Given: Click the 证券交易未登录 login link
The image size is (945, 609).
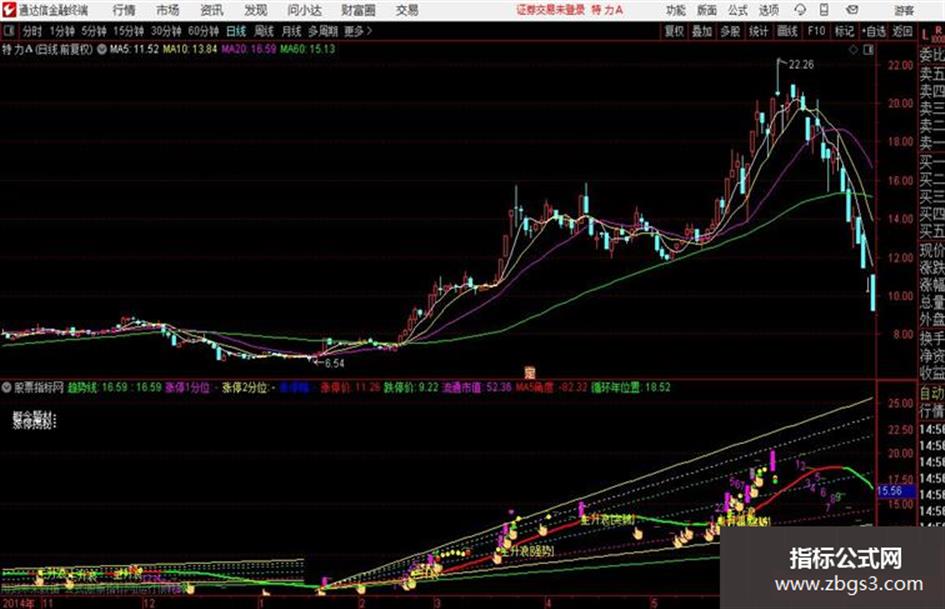Looking at the screenshot, I should click(550, 10).
